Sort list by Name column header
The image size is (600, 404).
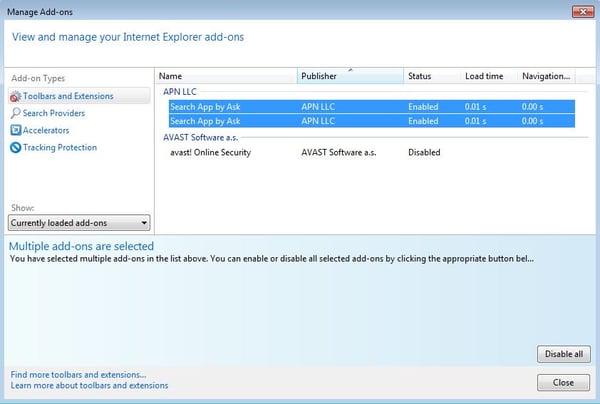[226, 76]
